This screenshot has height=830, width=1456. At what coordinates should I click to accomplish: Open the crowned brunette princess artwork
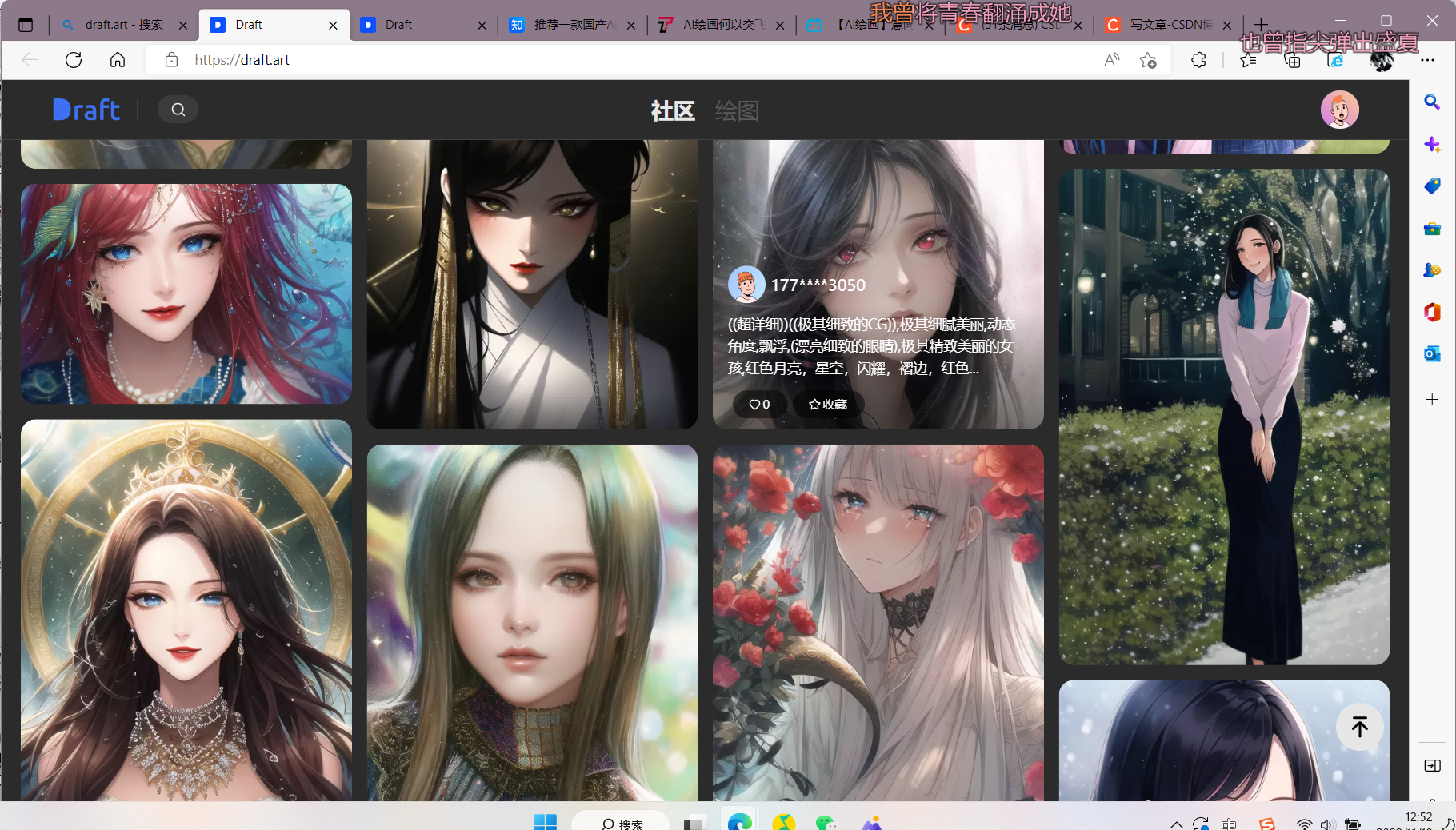(186, 610)
